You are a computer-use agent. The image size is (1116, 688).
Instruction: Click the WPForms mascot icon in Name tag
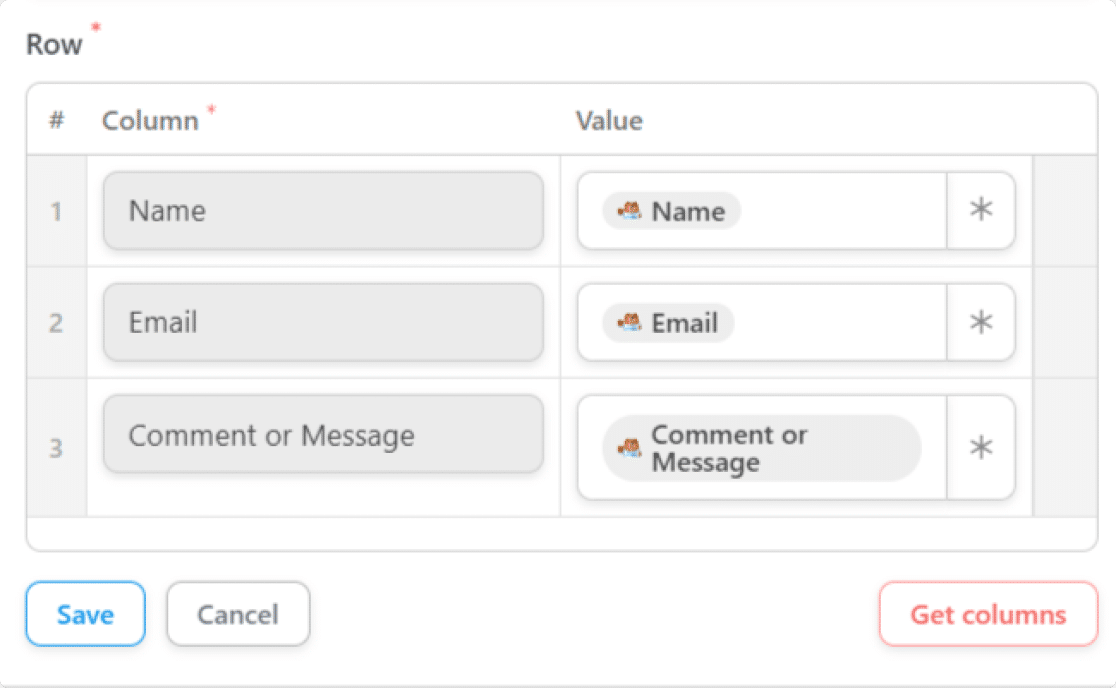click(x=630, y=211)
